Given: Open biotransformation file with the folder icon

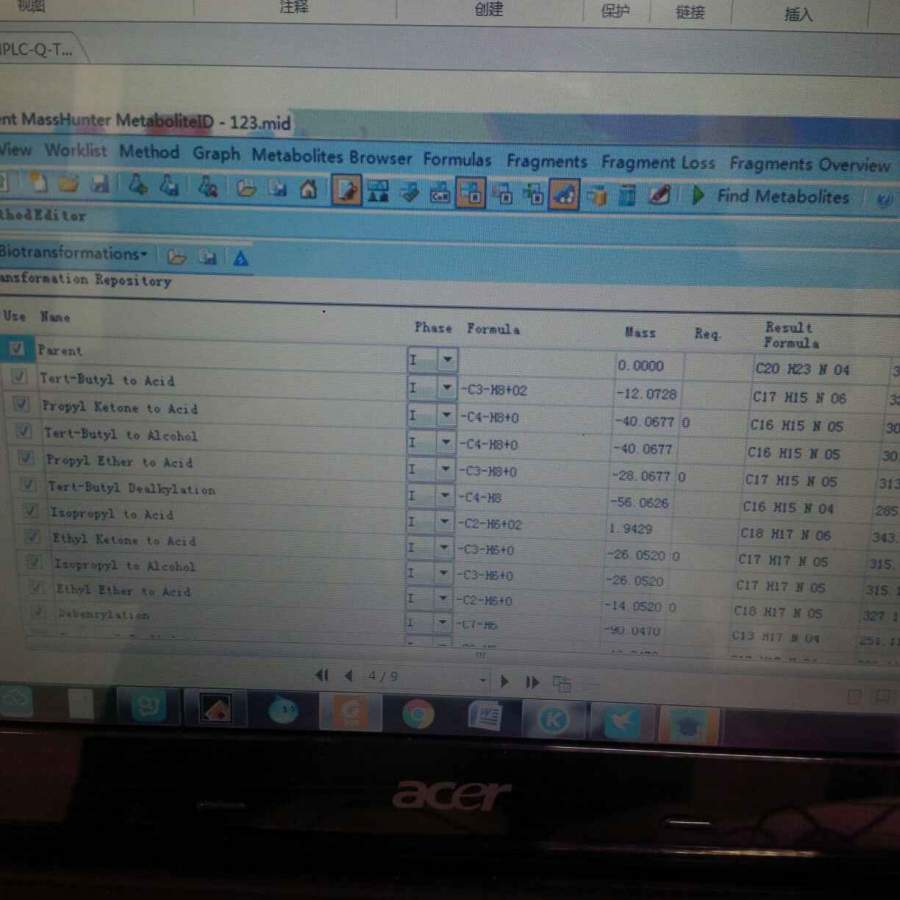Looking at the screenshot, I should [176, 257].
